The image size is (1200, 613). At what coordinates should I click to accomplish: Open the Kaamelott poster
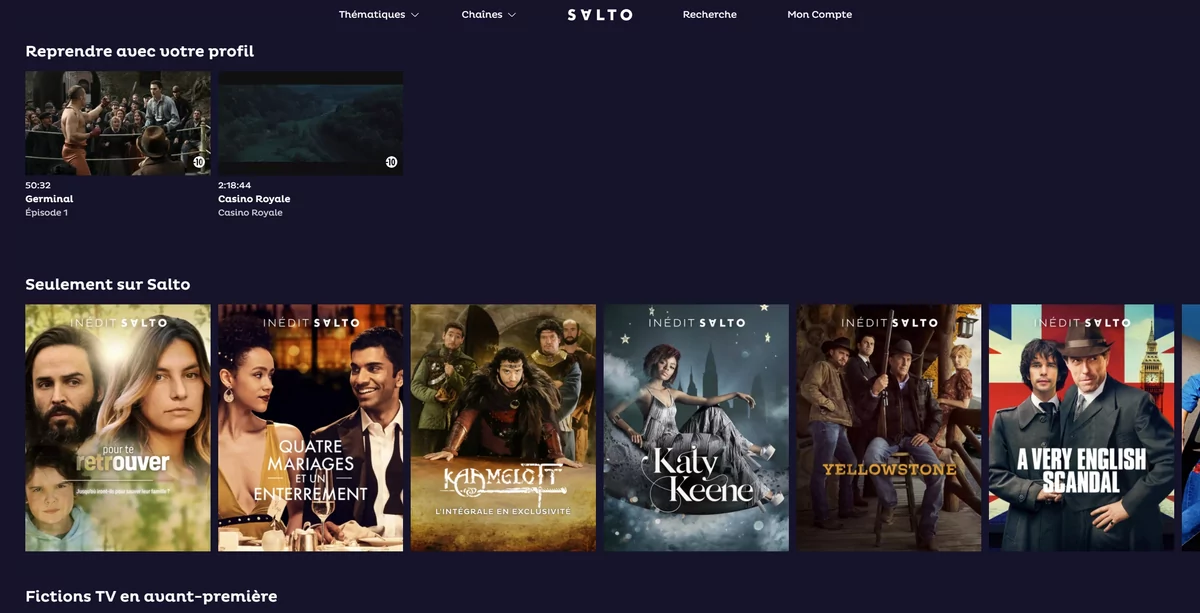[504, 428]
